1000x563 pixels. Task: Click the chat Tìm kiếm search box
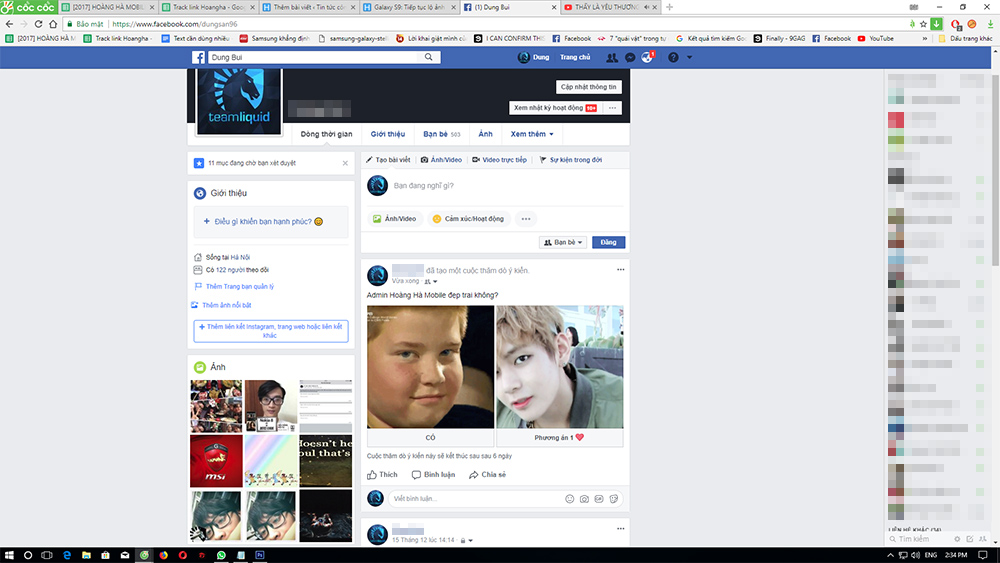[918, 539]
